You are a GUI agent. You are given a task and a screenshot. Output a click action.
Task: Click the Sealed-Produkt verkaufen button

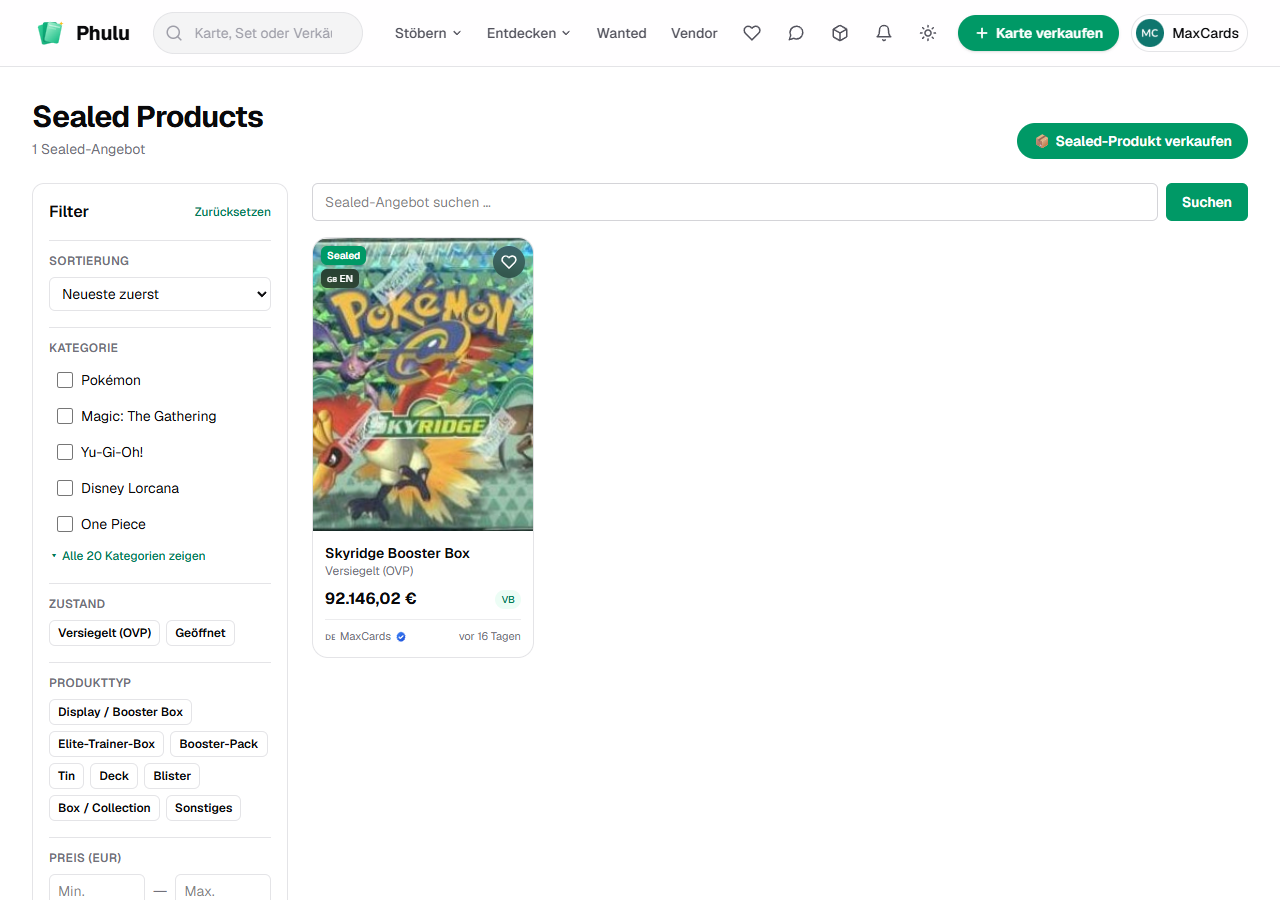click(1132, 141)
